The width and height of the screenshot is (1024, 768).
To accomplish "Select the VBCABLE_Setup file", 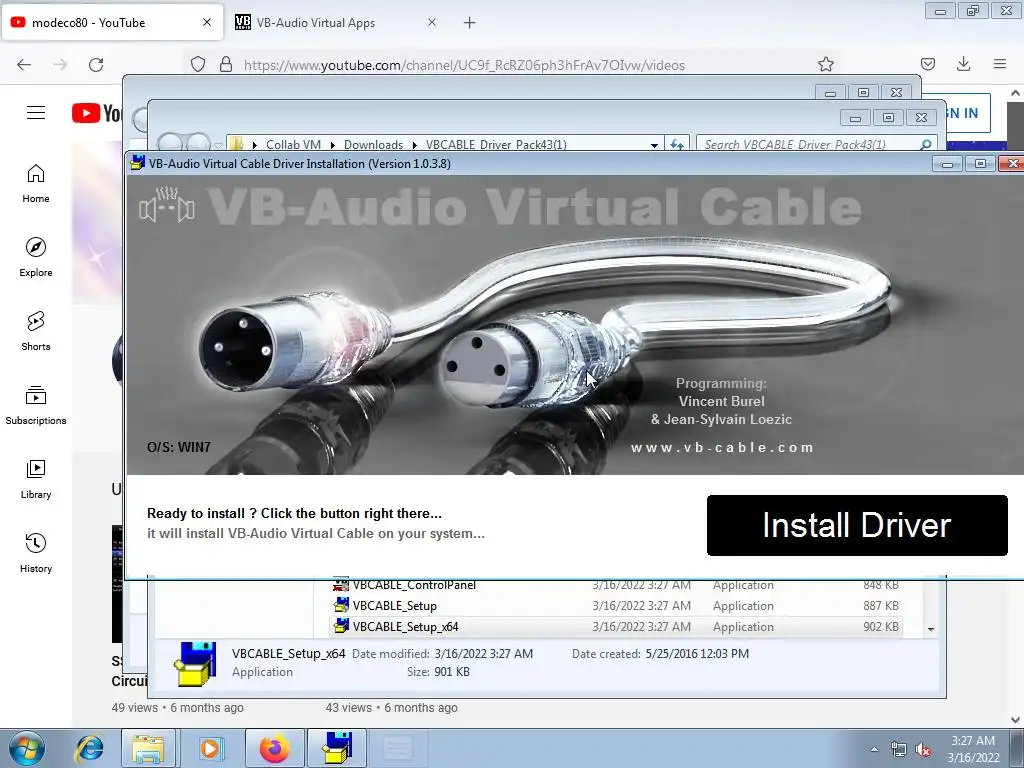I will tap(394, 605).
